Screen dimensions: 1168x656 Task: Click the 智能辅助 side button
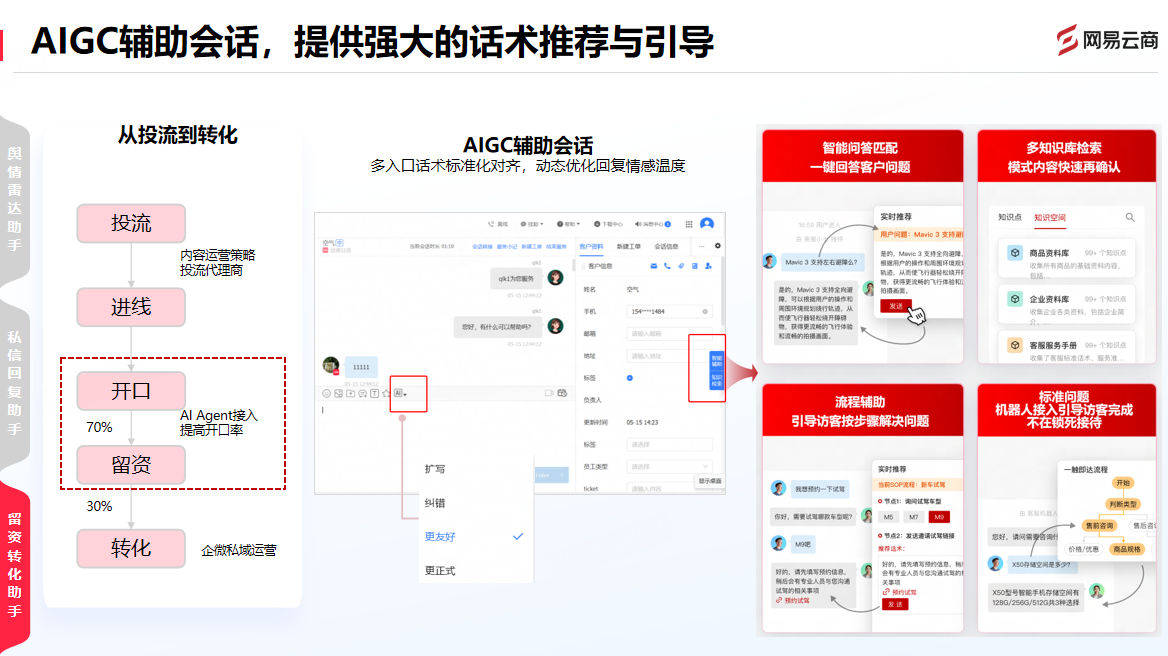click(717, 361)
